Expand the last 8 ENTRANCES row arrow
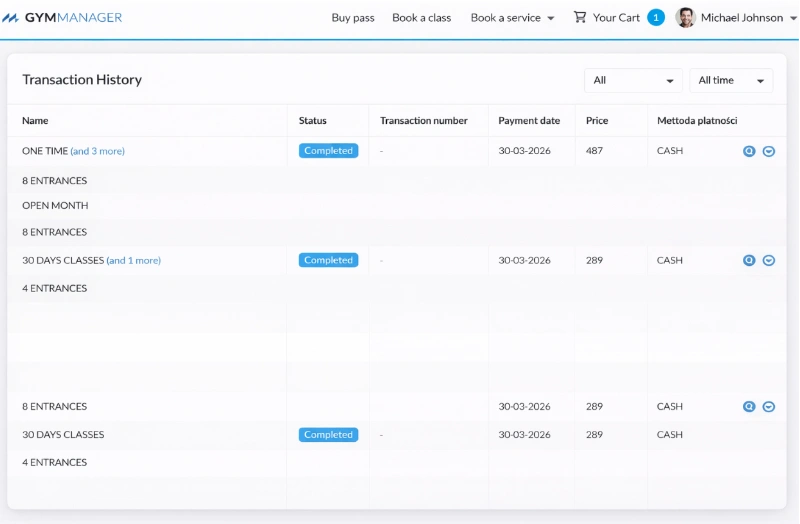 click(x=769, y=406)
